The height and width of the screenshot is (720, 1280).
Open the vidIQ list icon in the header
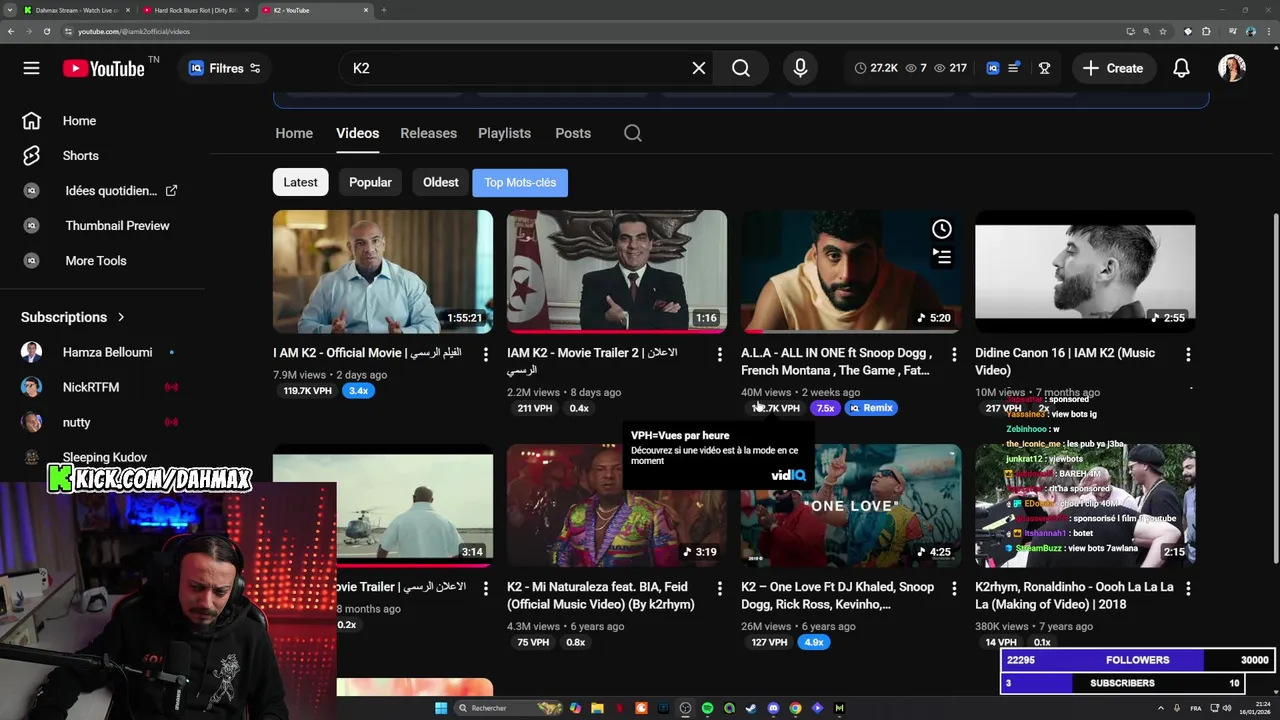coord(1014,68)
